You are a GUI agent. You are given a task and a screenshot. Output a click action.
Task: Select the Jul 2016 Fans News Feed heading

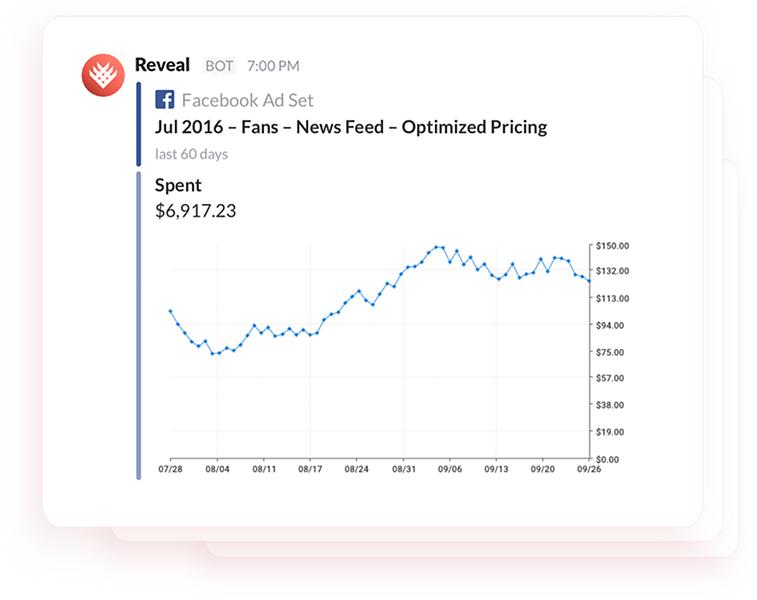(351, 127)
